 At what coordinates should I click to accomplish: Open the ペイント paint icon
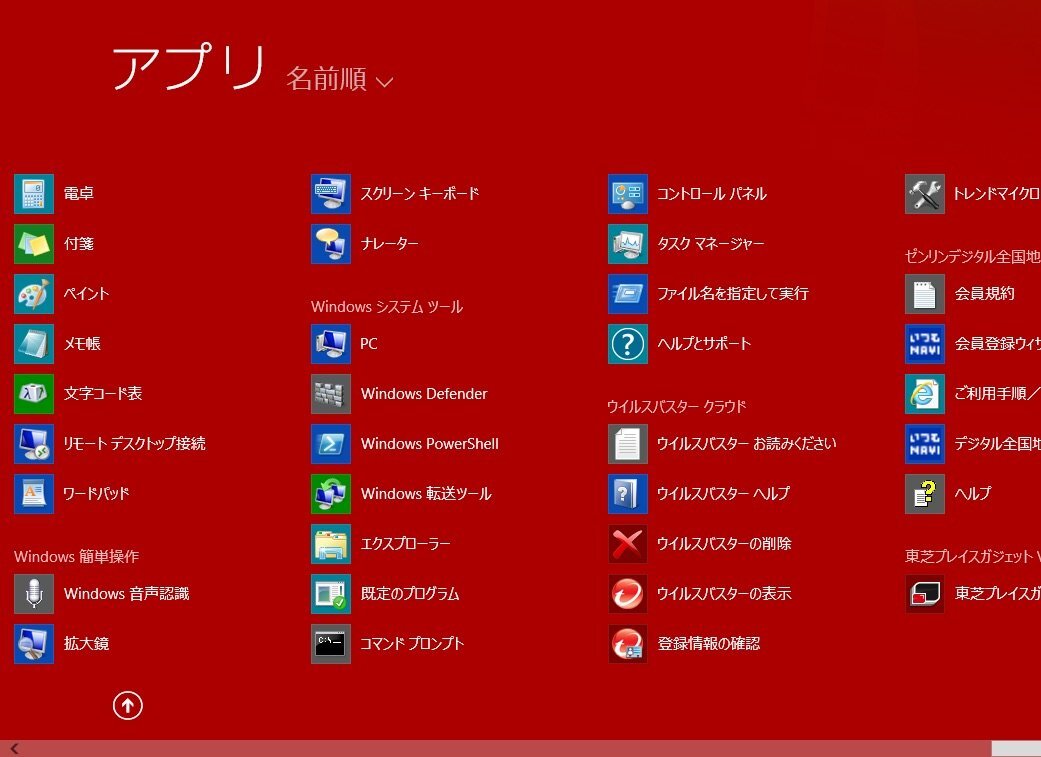[34, 294]
